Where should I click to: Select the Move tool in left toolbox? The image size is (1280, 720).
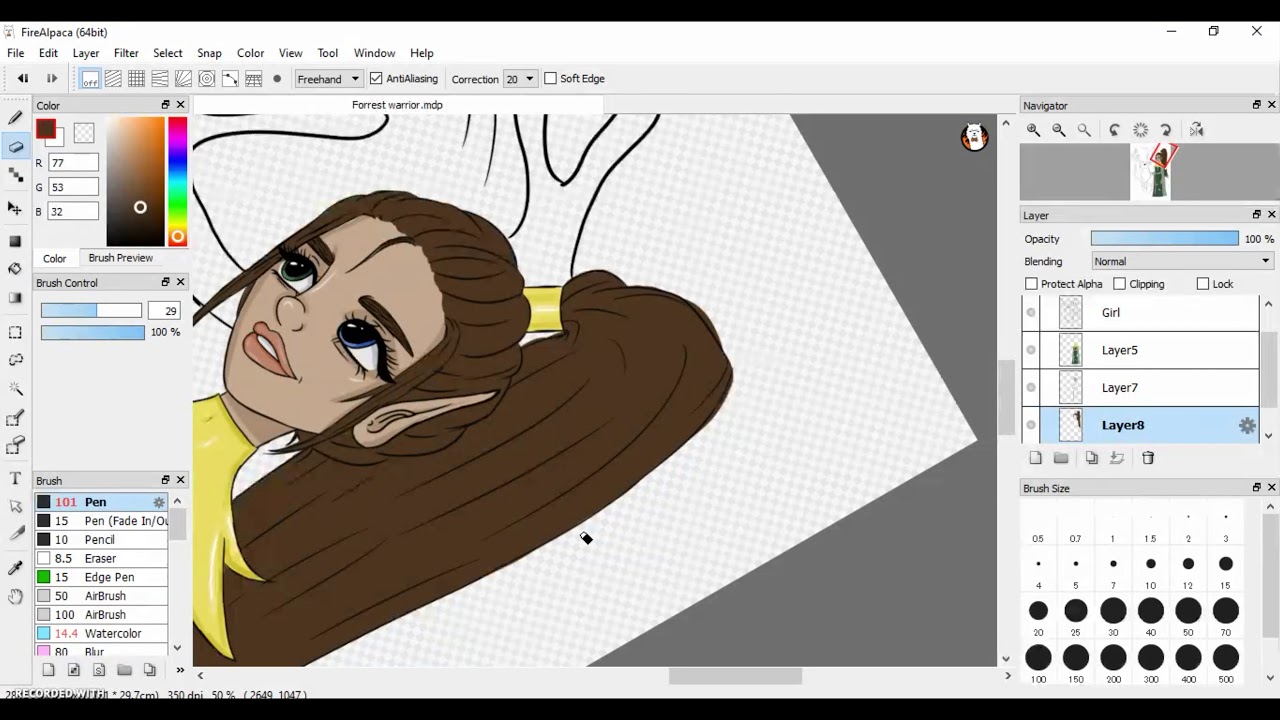coord(15,207)
